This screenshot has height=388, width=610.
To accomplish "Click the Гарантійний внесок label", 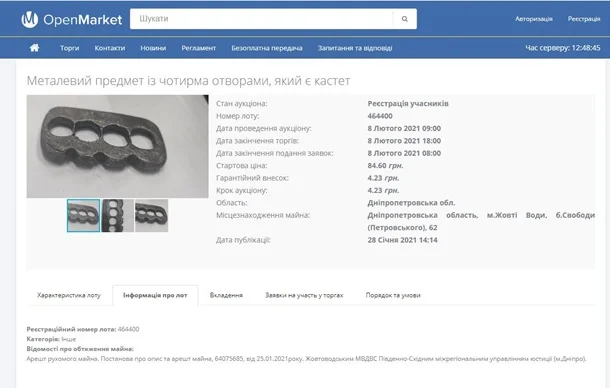I will (x=252, y=178).
